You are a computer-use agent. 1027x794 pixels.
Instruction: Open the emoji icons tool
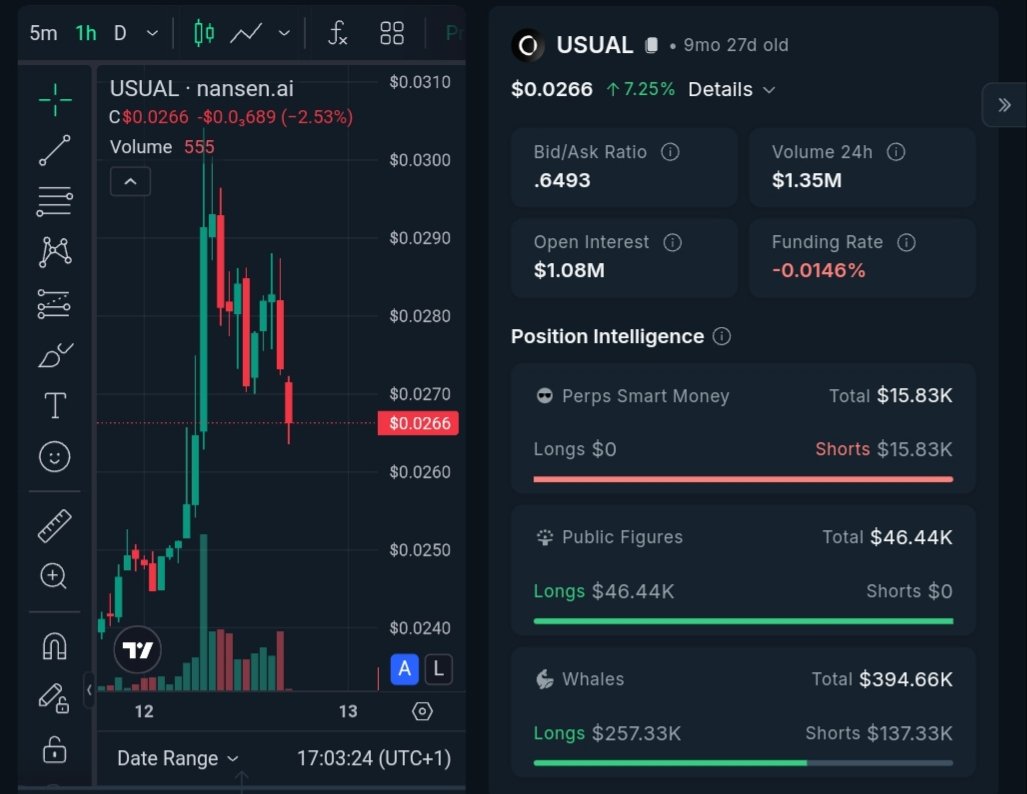point(55,457)
